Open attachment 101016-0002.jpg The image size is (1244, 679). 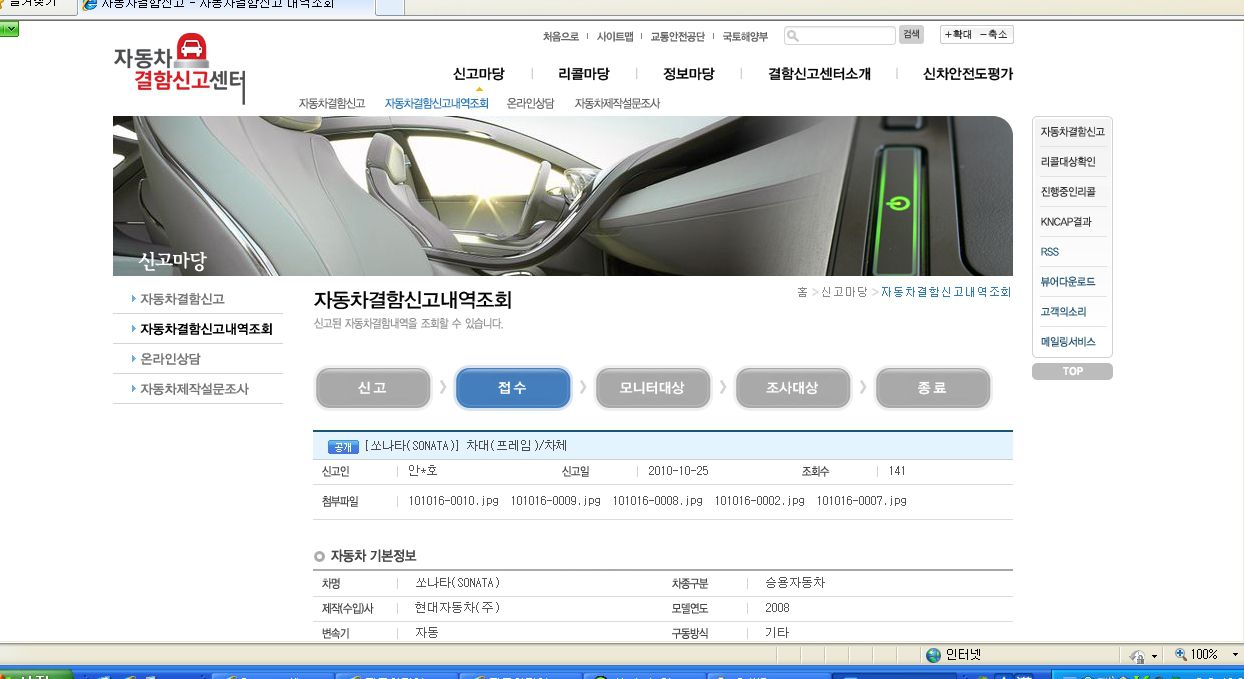tap(759, 500)
